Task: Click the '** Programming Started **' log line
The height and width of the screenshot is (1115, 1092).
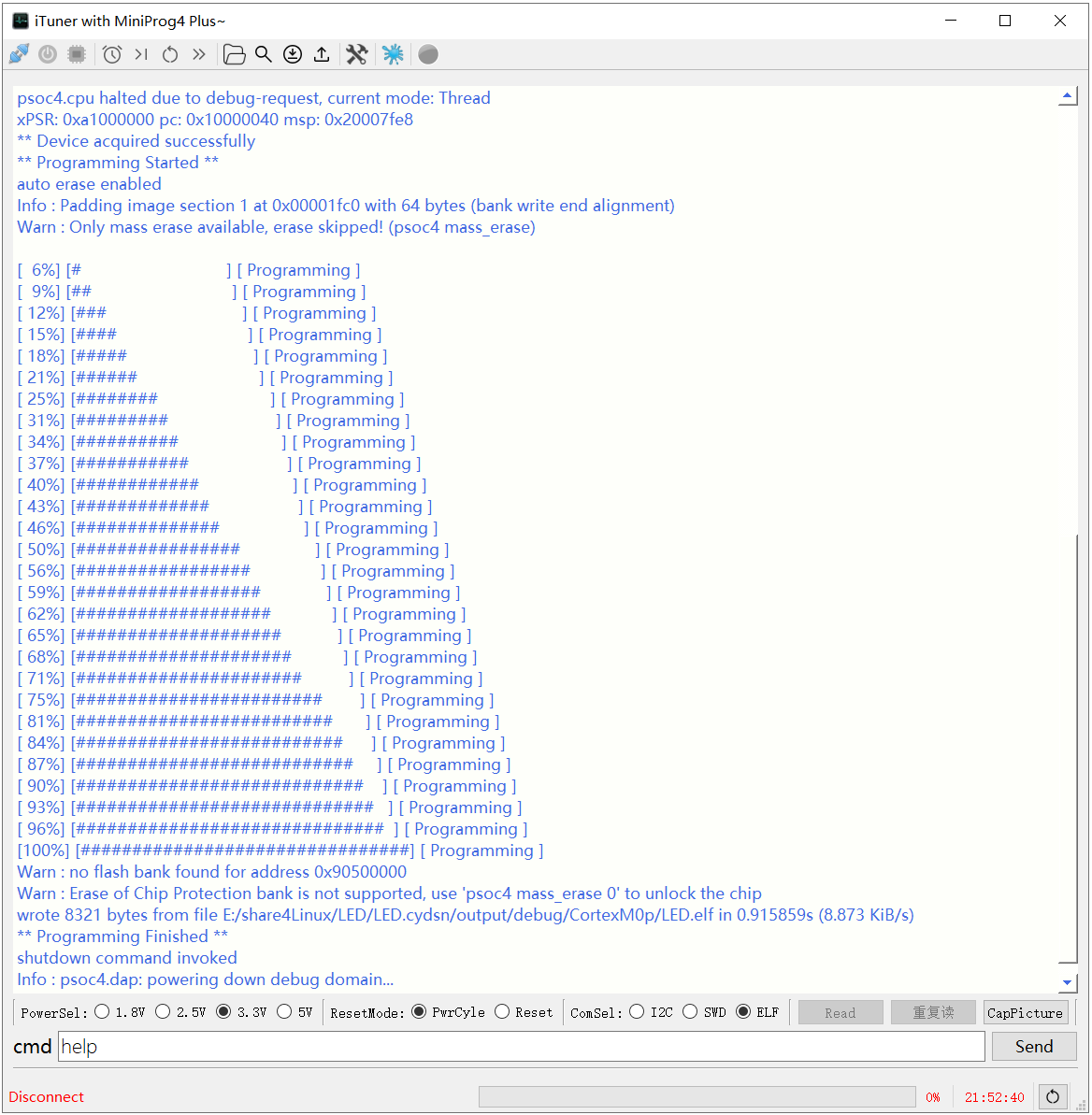Action: click(x=118, y=162)
